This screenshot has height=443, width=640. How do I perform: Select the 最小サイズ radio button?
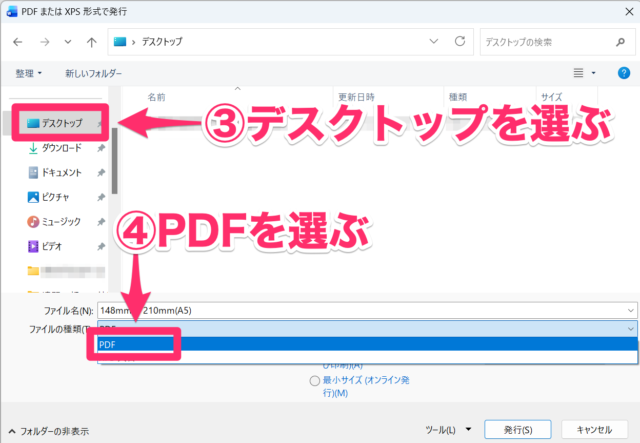[x=315, y=381]
